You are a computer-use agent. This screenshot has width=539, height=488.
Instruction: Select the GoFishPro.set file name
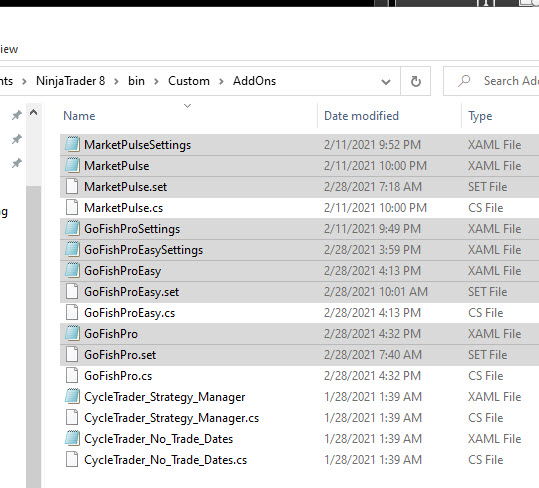click(120, 355)
